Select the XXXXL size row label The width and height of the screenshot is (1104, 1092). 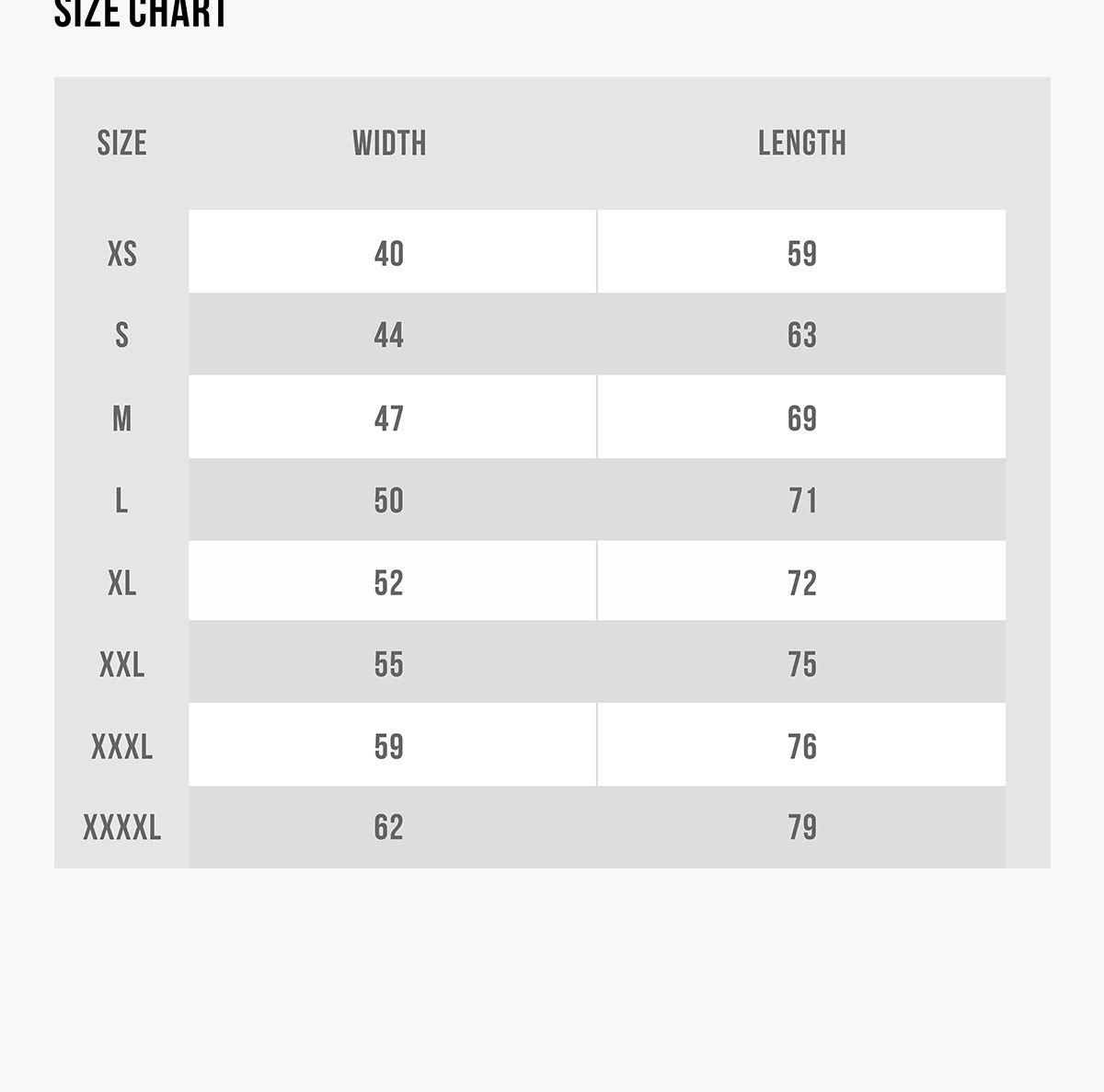122,827
